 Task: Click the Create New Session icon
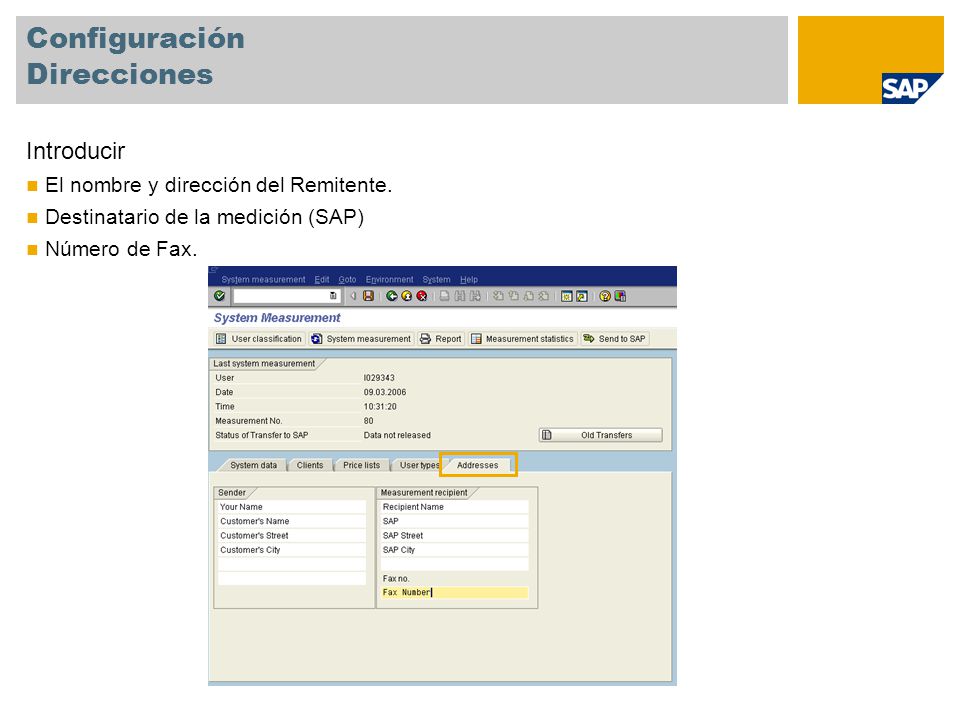click(567, 296)
